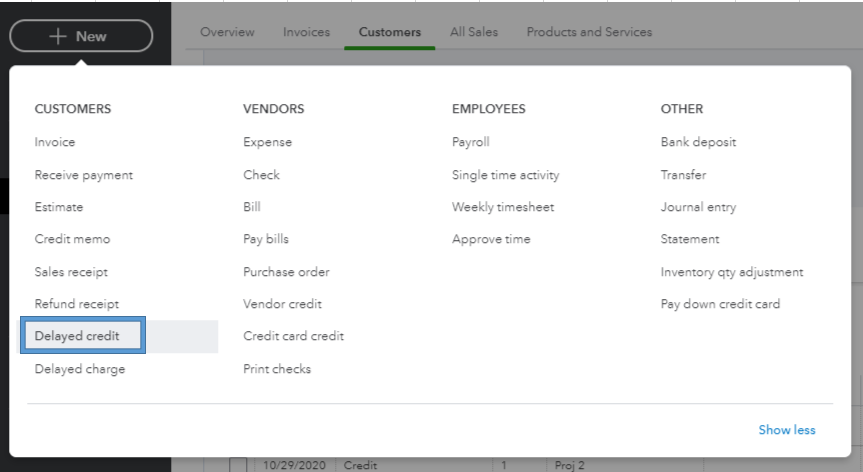Select Estimate under Customers
This screenshot has width=863, height=472.
click(x=59, y=207)
